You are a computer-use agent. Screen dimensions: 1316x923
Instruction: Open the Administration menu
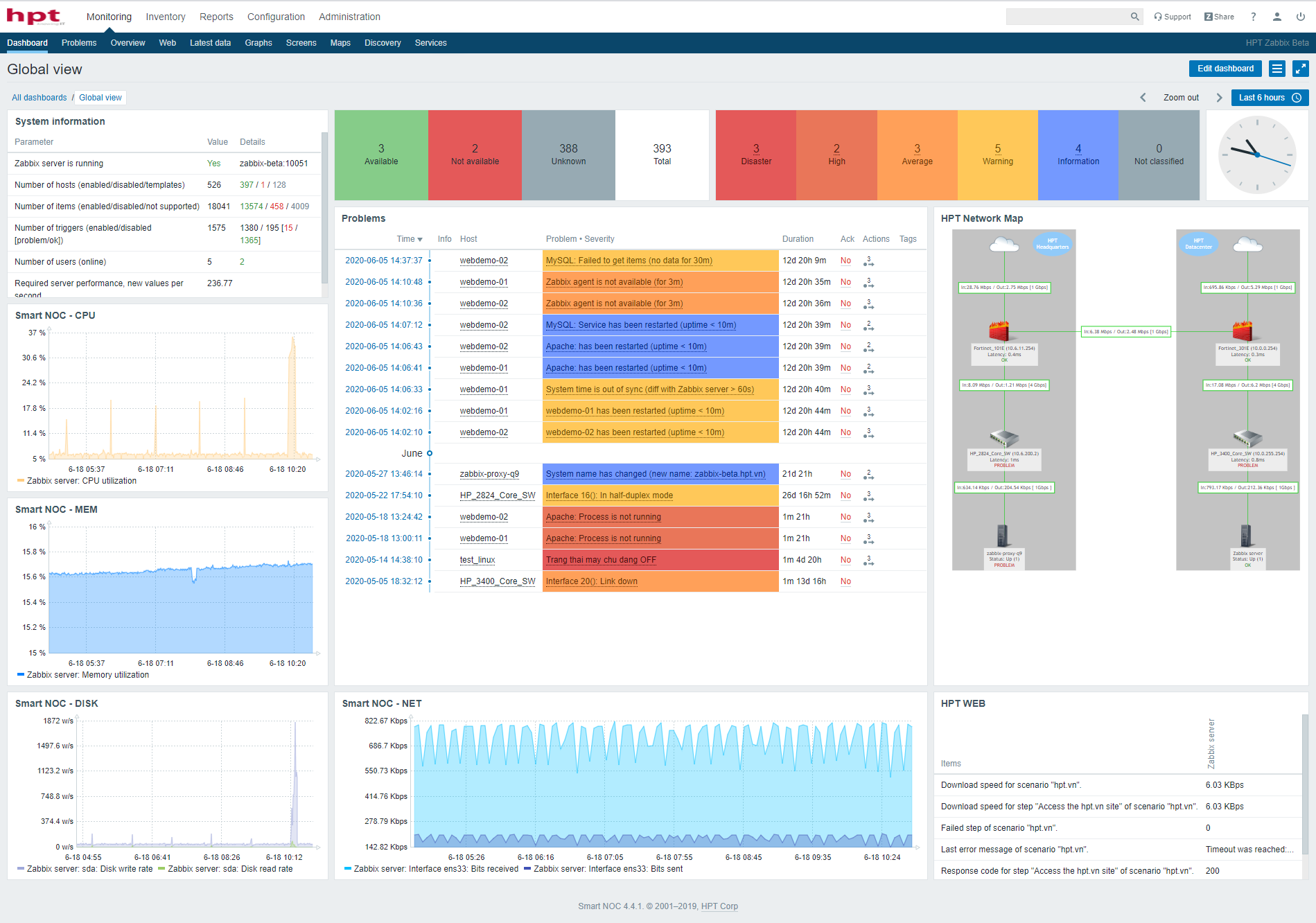tap(349, 17)
